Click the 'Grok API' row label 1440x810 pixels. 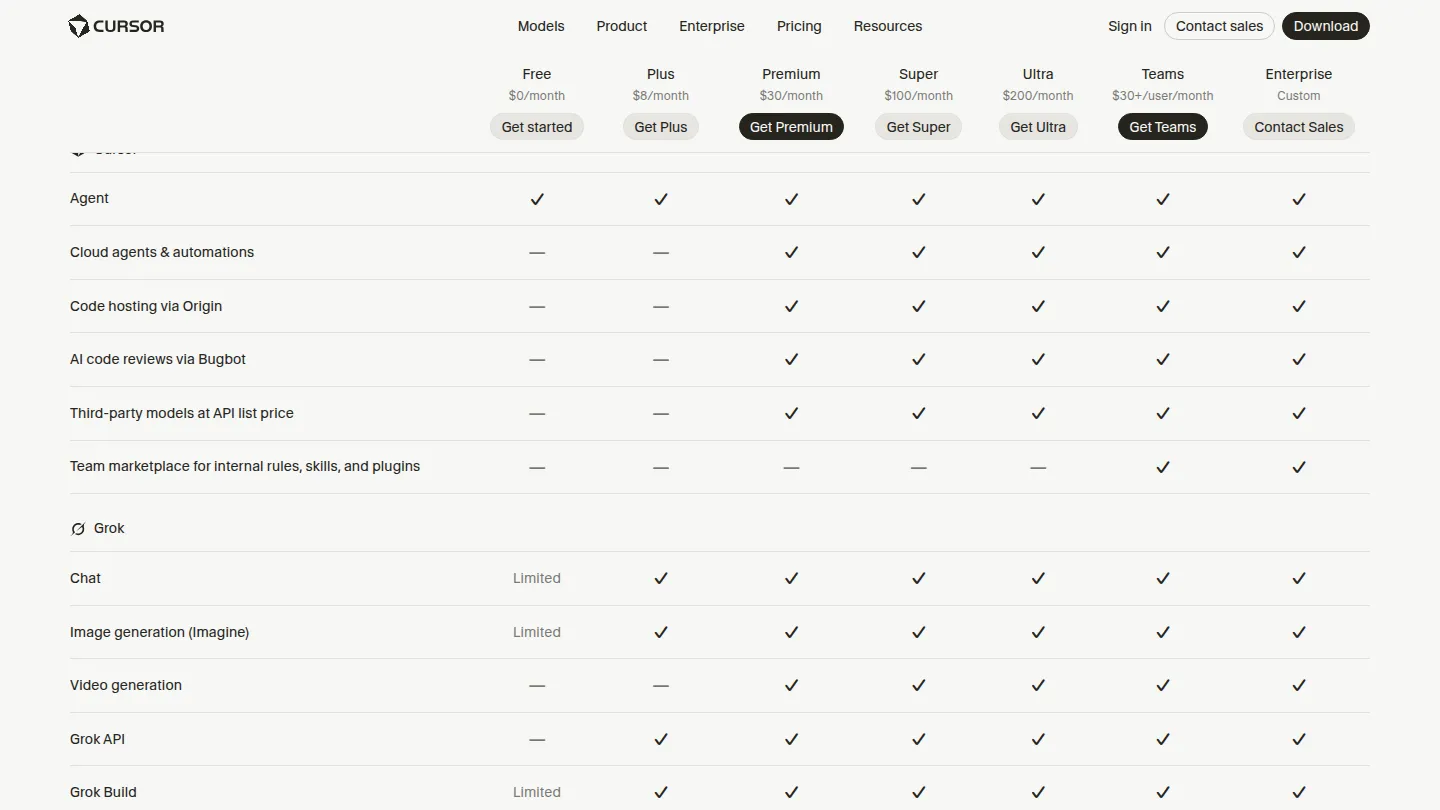point(97,739)
